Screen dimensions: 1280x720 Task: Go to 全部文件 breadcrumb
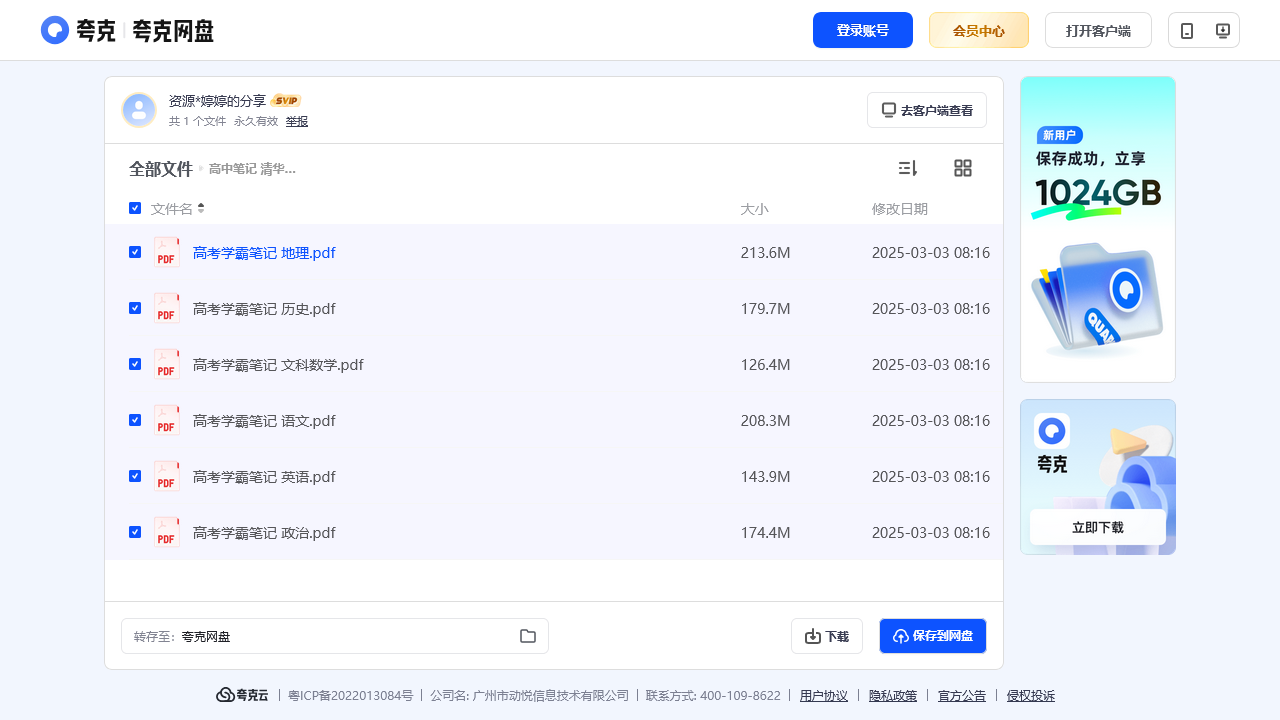click(x=161, y=169)
